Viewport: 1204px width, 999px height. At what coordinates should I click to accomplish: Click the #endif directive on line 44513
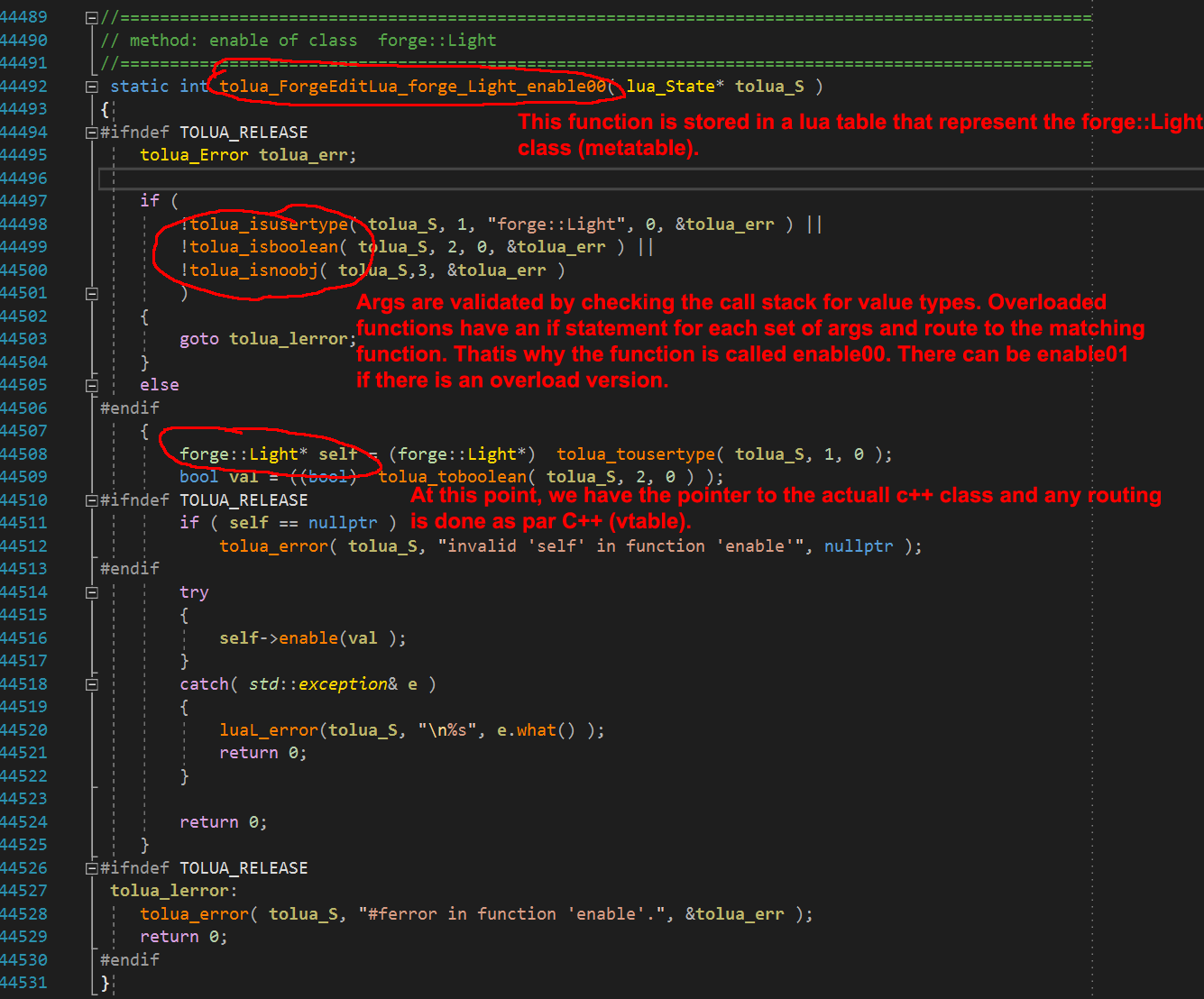pos(130,569)
